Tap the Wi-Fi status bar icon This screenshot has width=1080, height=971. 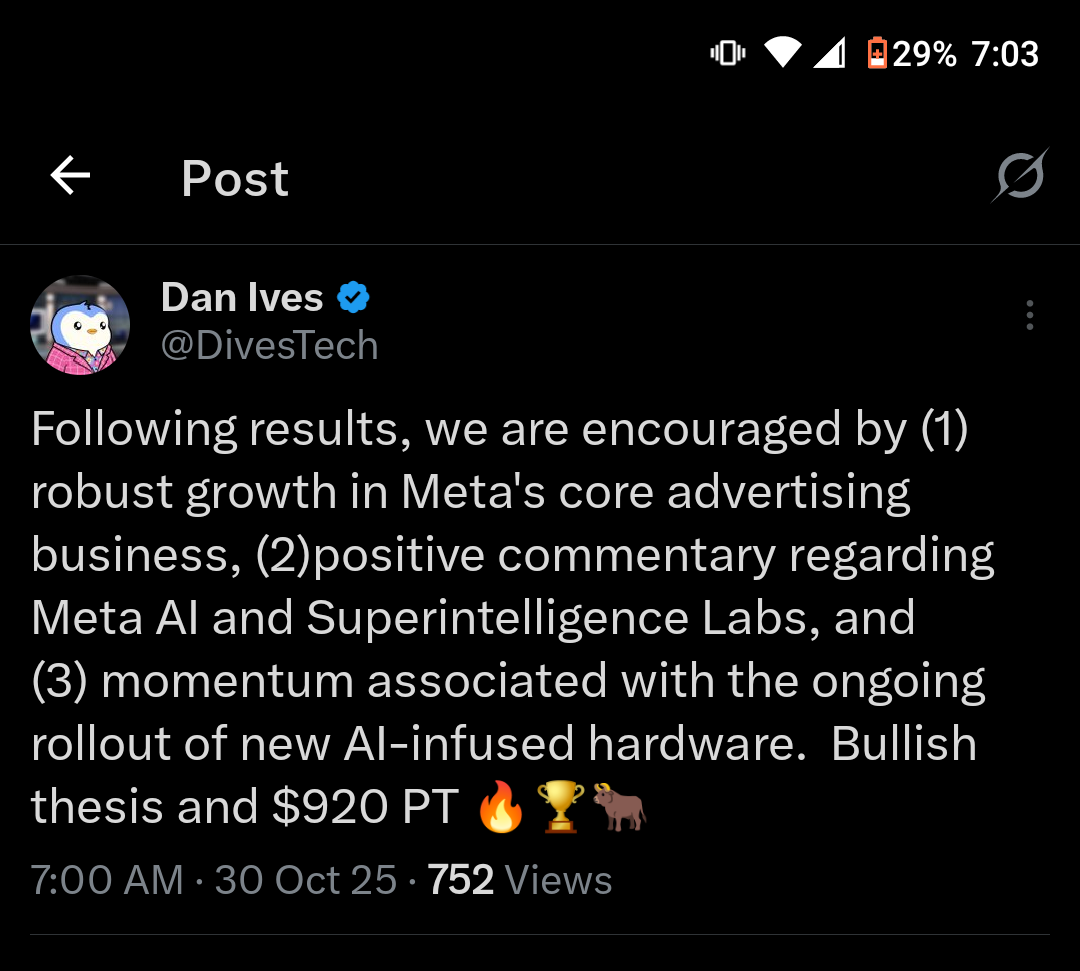pos(783,53)
